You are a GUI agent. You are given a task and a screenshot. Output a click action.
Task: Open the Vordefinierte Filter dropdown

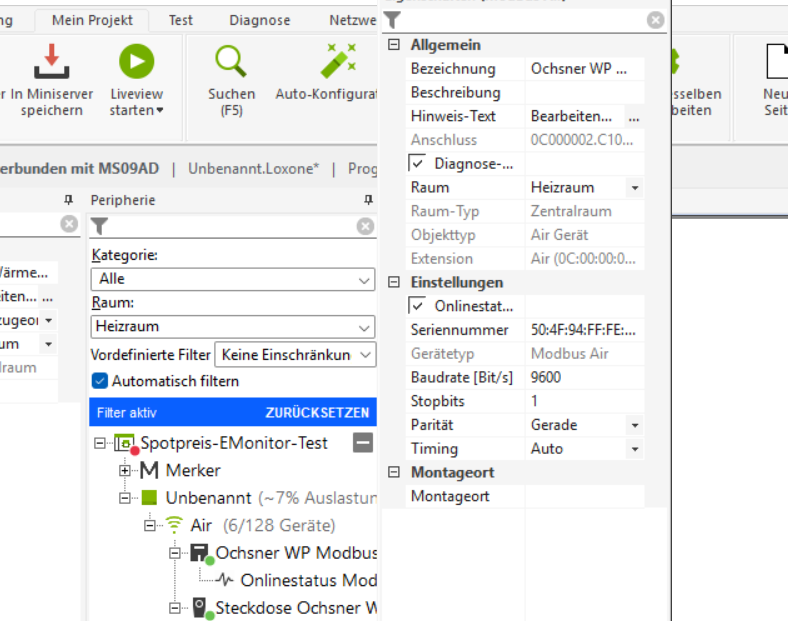(295, 355)
